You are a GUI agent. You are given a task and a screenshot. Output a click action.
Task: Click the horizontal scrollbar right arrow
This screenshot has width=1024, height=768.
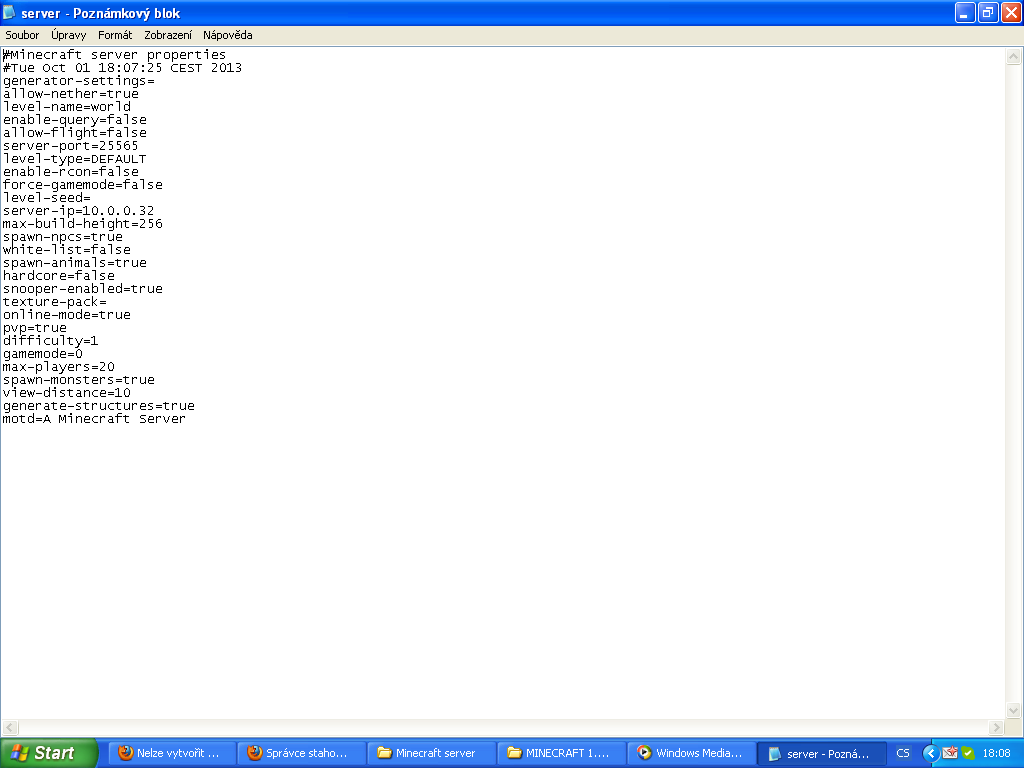(997, 727)
